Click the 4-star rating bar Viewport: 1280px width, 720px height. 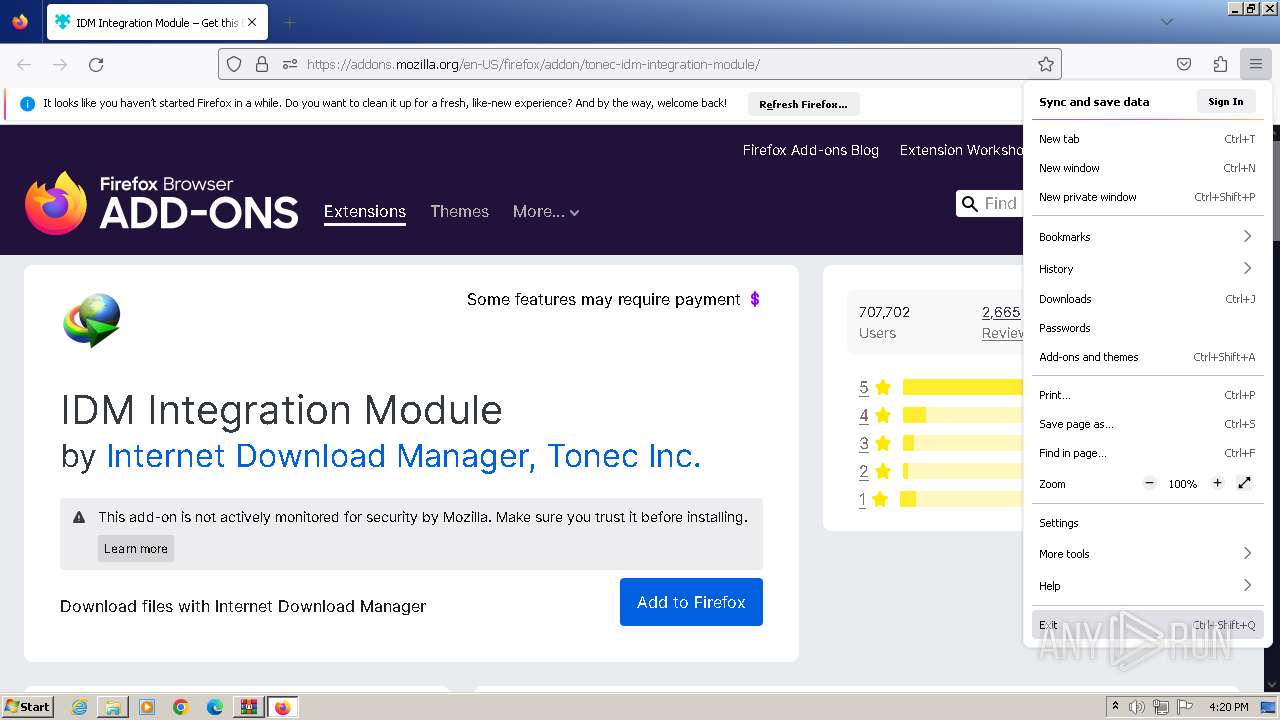(x=962, y=415)
